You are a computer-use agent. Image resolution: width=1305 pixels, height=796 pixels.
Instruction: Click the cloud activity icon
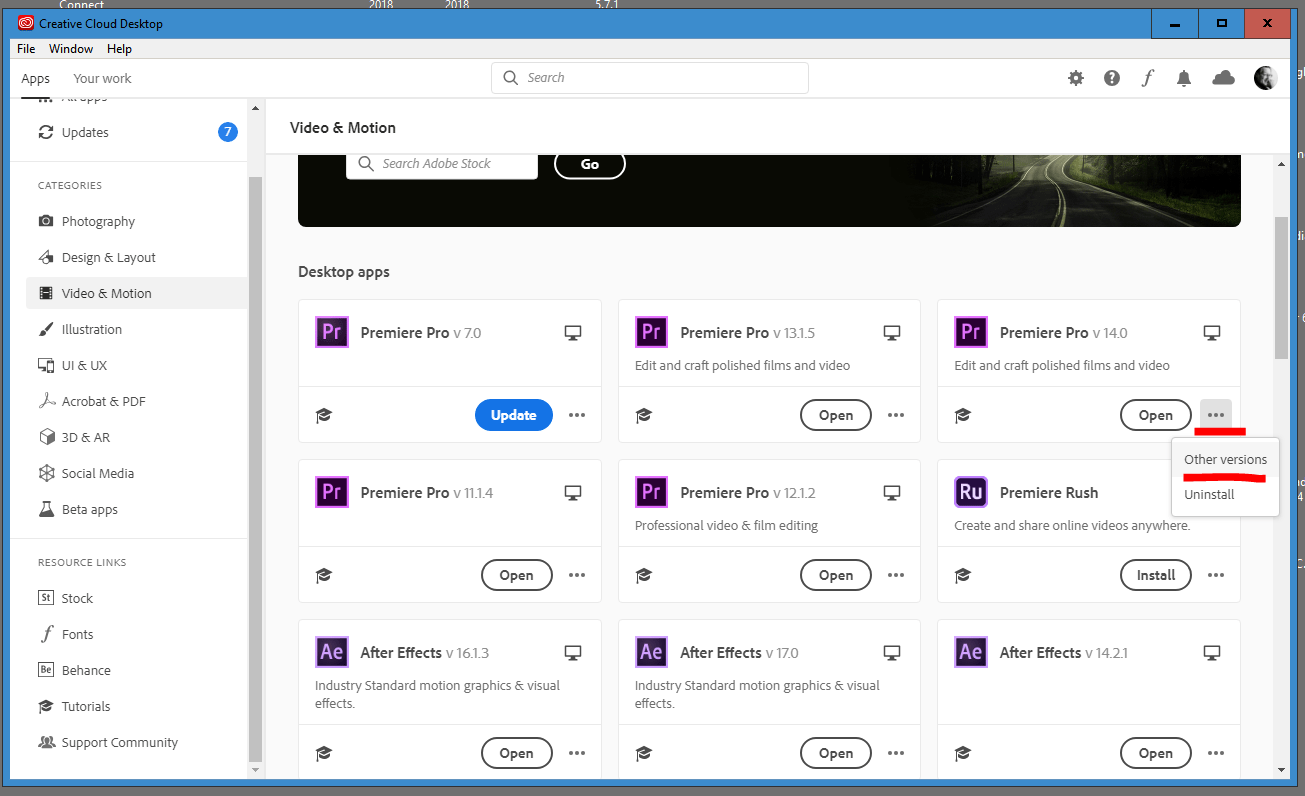[x=1223, y=77]
